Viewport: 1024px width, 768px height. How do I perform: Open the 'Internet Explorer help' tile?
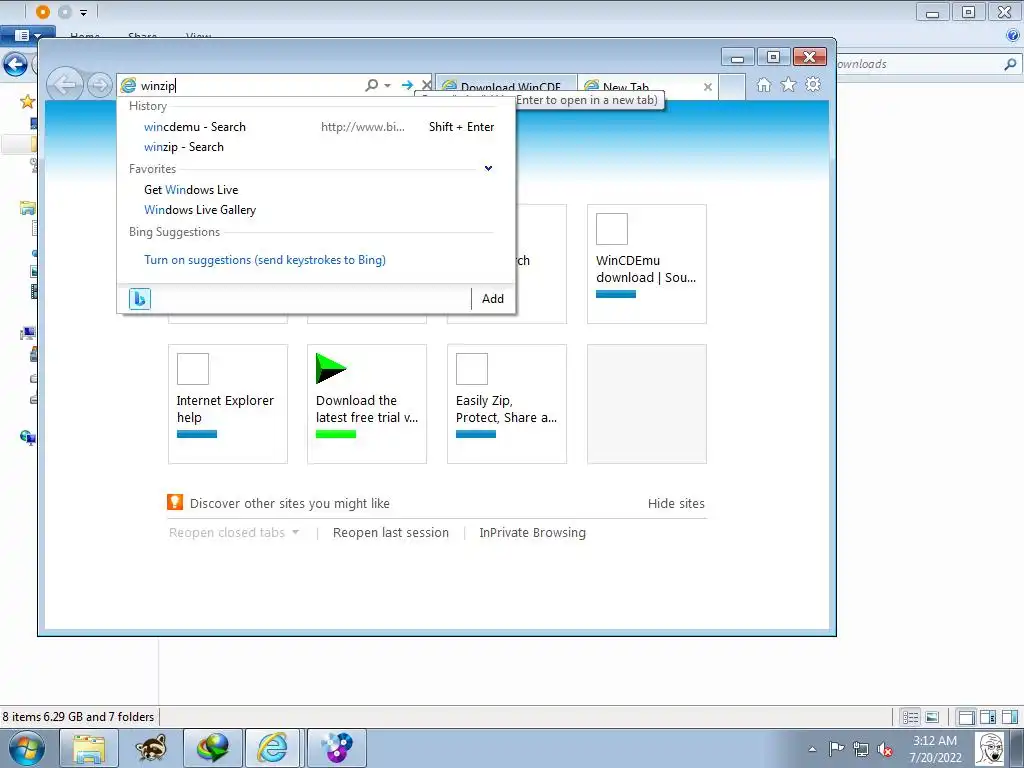[227, 404]
